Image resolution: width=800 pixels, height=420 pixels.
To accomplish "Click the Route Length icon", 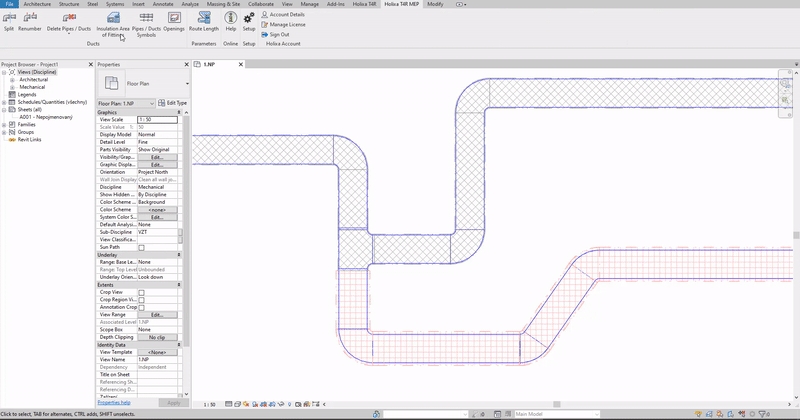I will click(204, 18).
